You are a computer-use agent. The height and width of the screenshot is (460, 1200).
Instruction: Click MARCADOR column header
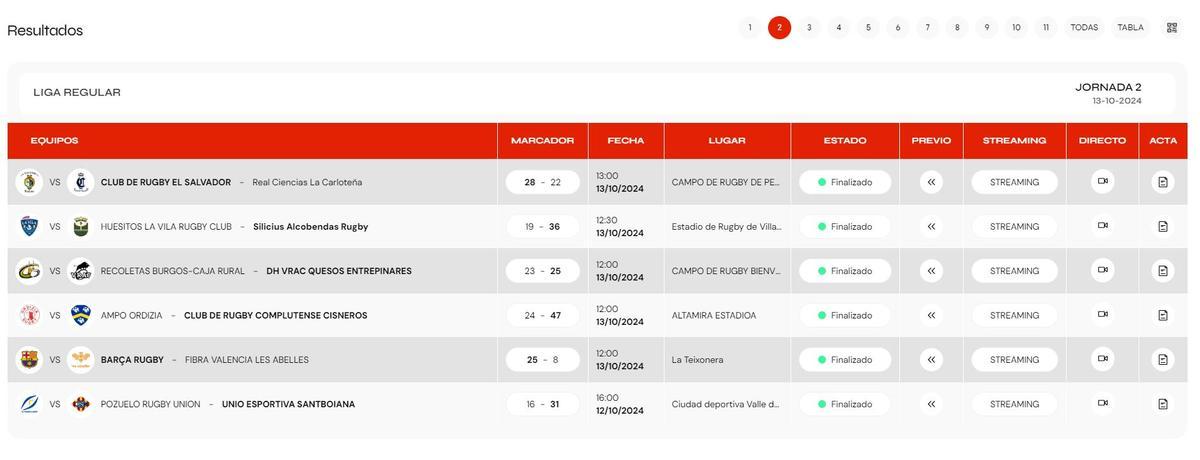point(543,141)
